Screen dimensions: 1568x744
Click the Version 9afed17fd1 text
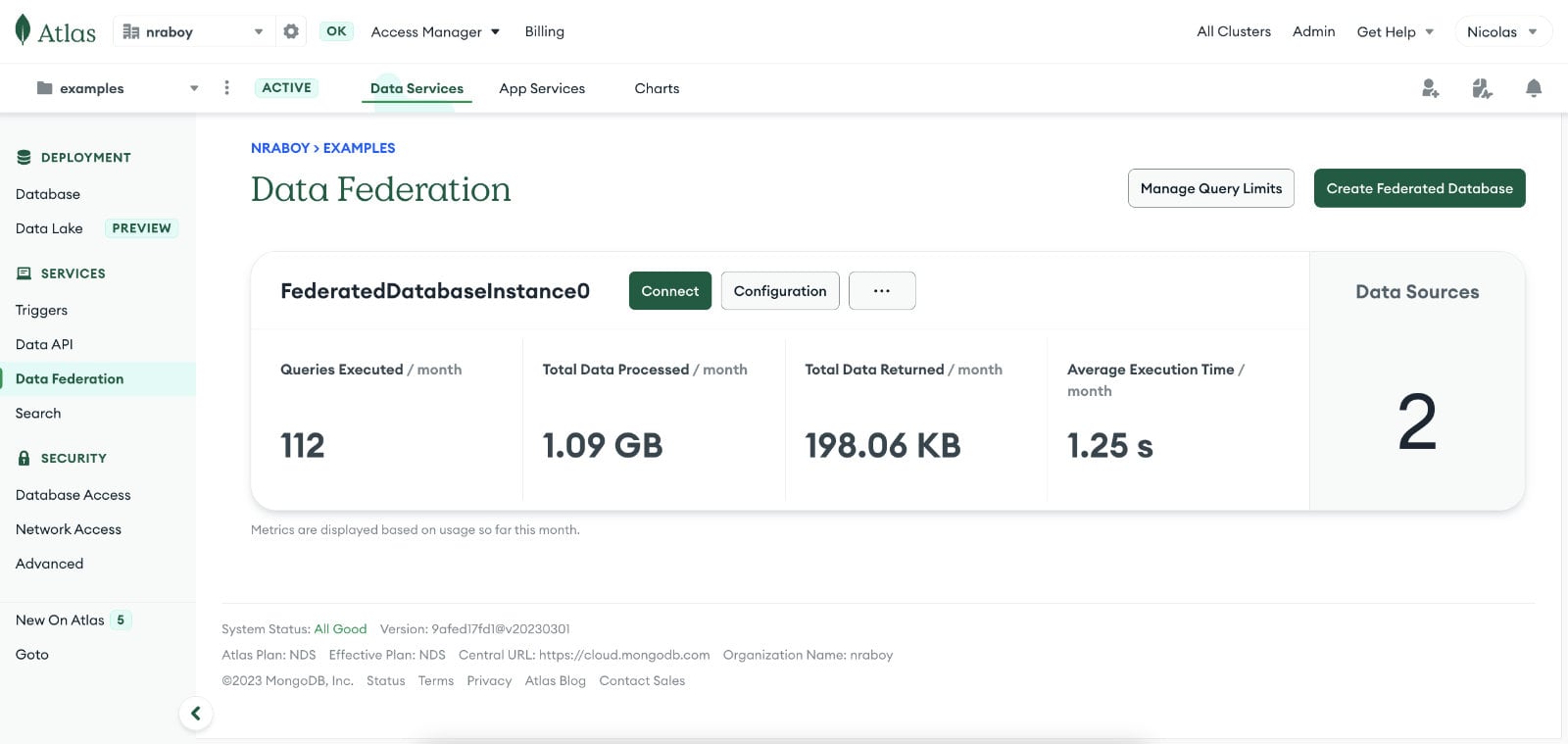pos(474,629)
